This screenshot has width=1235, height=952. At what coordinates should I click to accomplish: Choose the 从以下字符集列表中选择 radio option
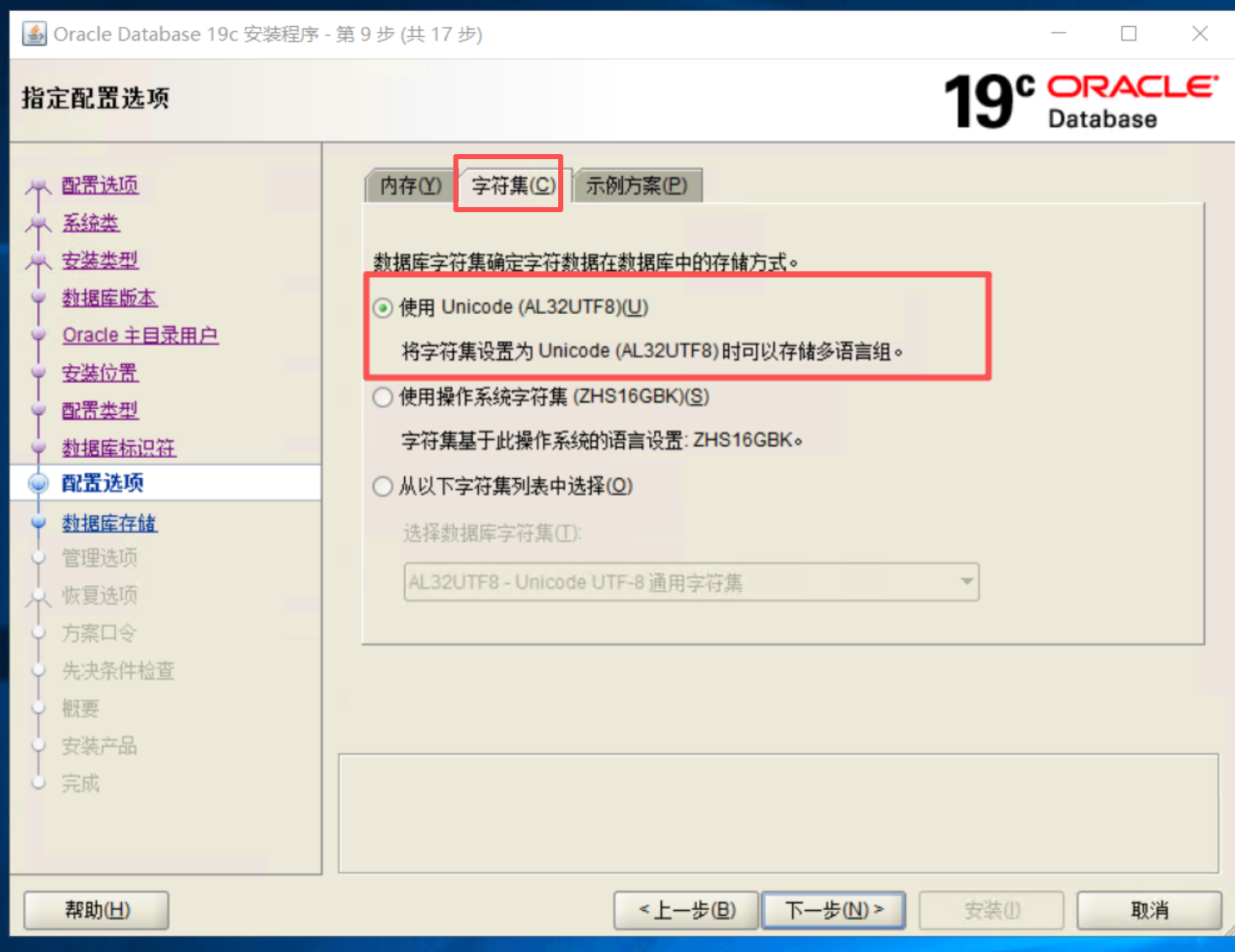[383, 487]
